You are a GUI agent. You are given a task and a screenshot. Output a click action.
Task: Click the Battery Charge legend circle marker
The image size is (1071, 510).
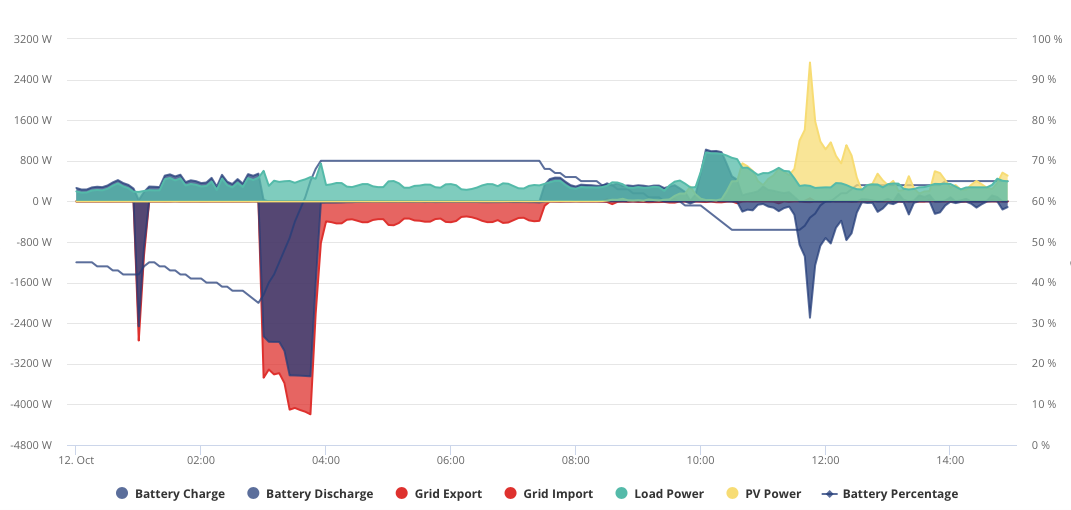(122, 494)
